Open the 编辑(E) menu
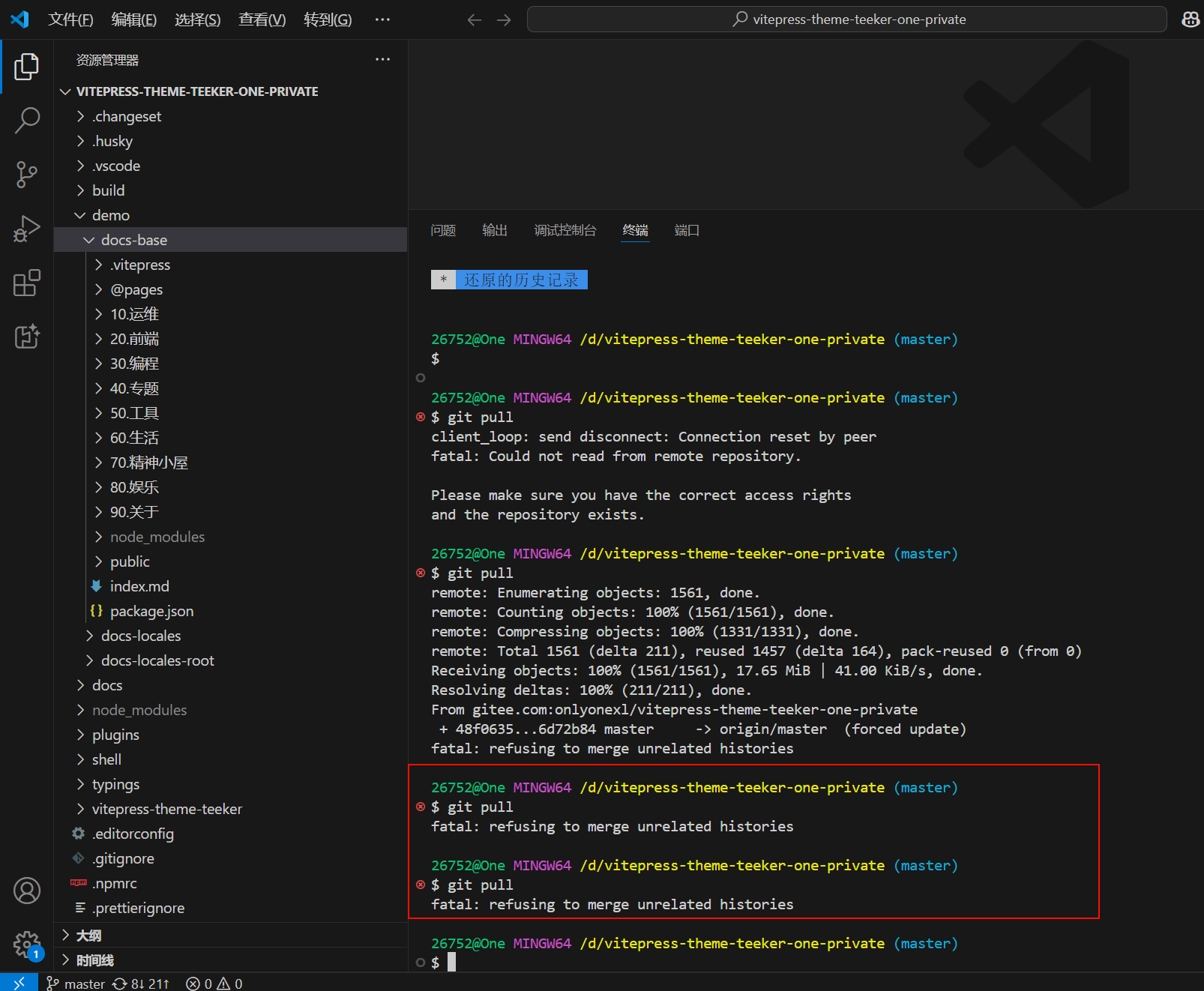The height and width of the screenshot is (991, 1204). (133, 19)
